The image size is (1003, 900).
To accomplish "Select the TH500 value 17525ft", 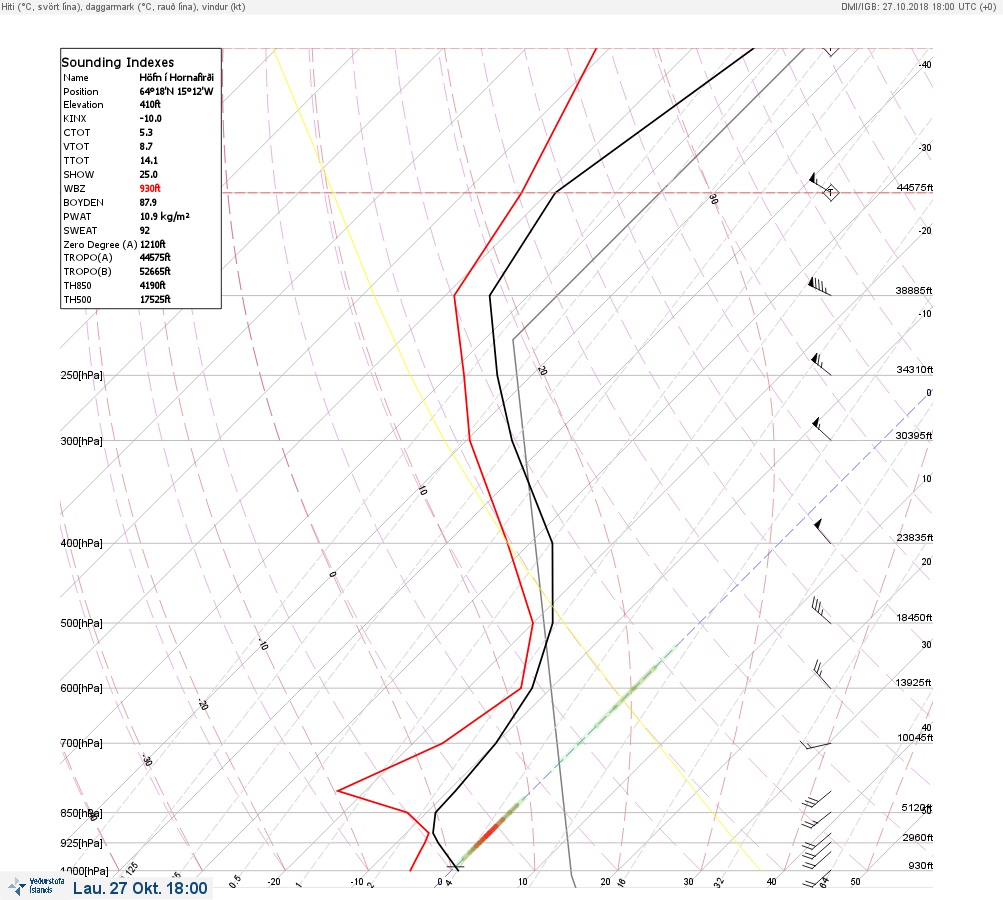I will pyautogui.click(x=155, y=299).
